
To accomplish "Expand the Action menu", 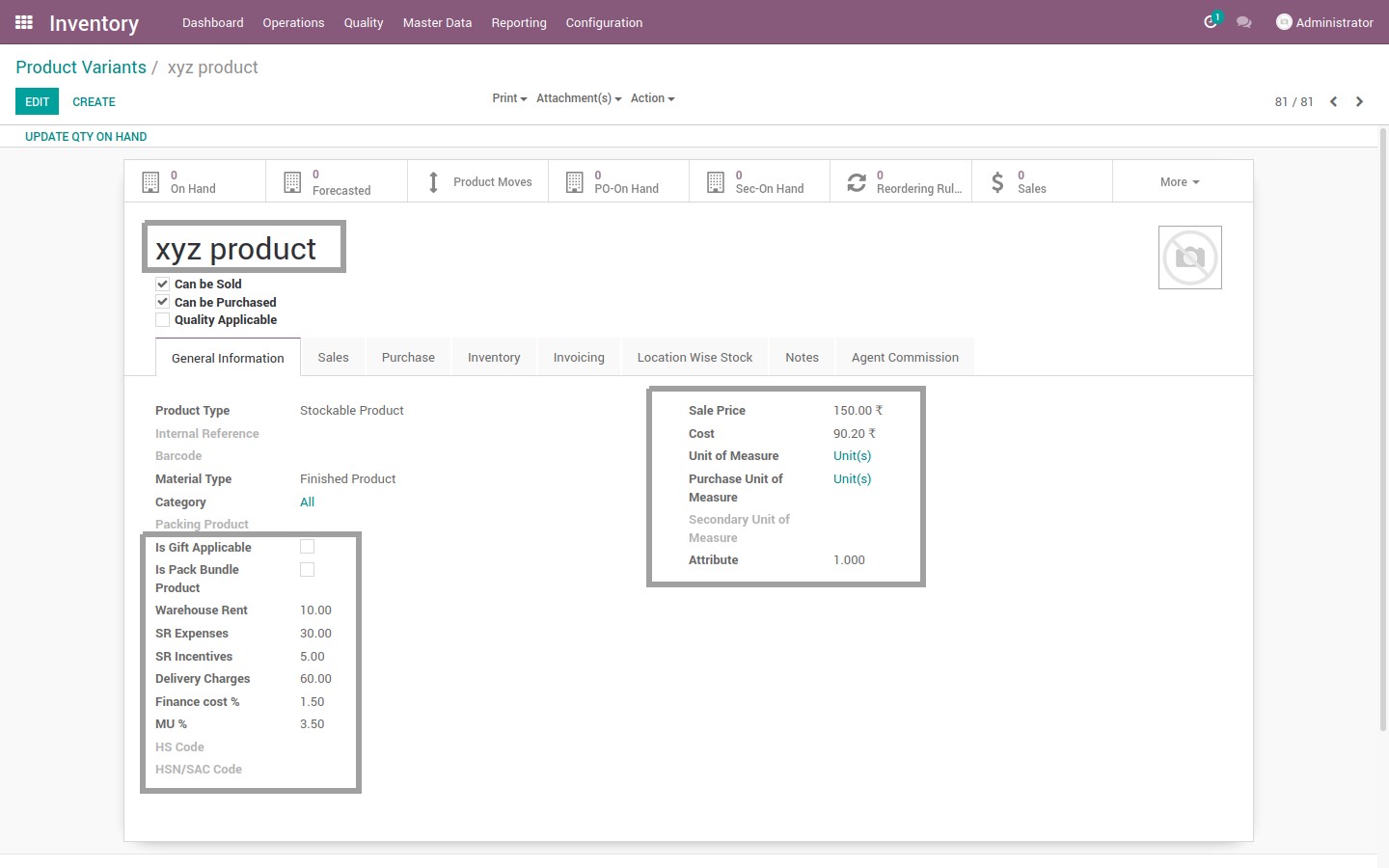I will coord(652,97).
